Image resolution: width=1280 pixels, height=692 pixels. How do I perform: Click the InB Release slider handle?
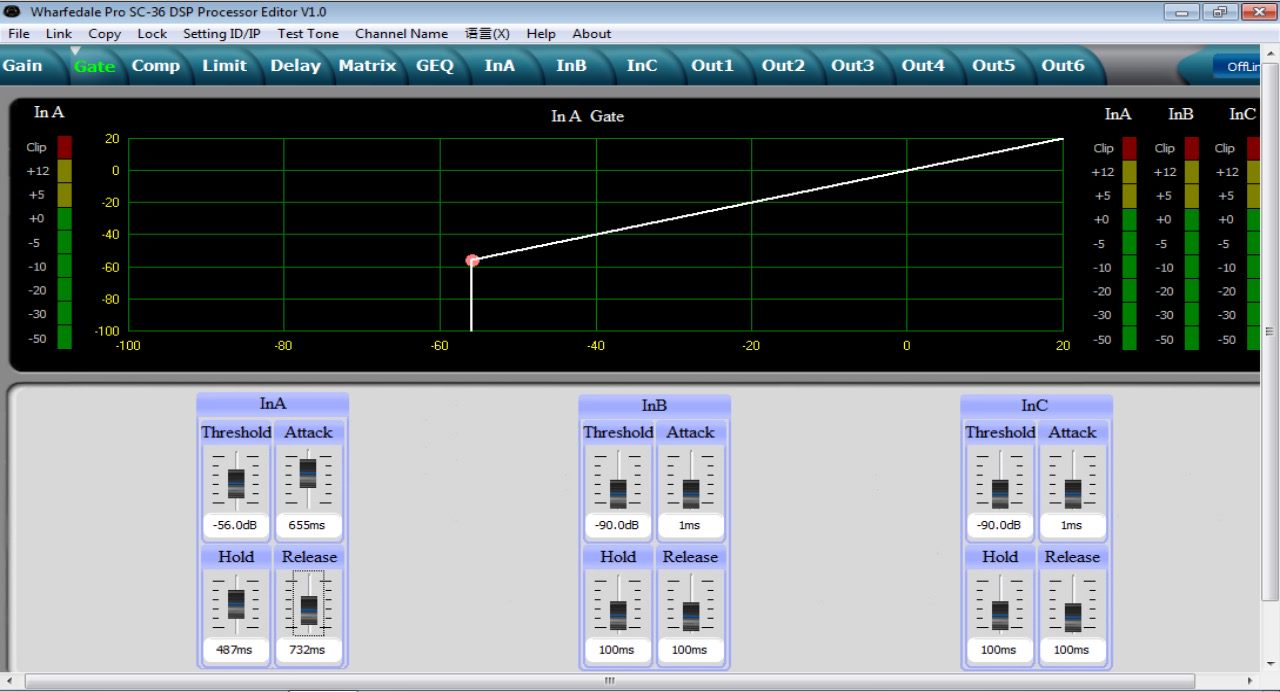tap(691, 615)
